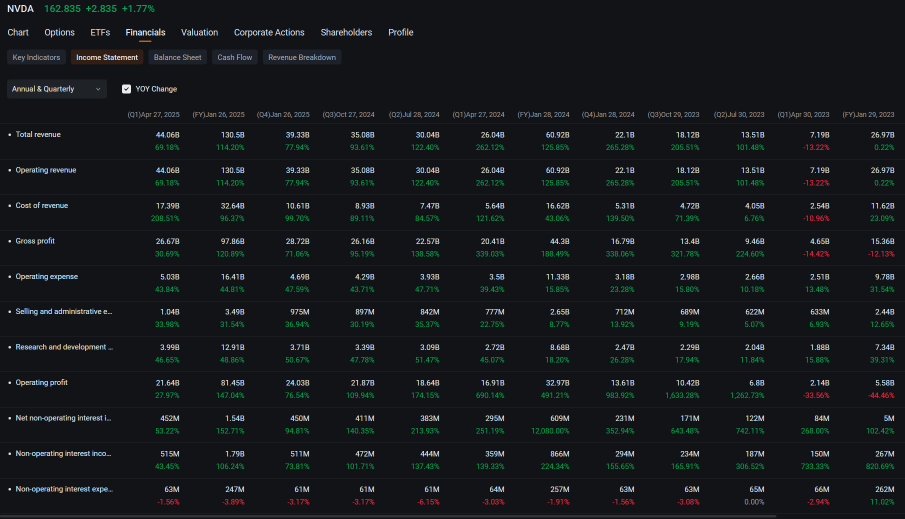Click the 1,633.28% operating profit change
The width and height of the screenshot is (905, 519).
[x=682, y=395]
